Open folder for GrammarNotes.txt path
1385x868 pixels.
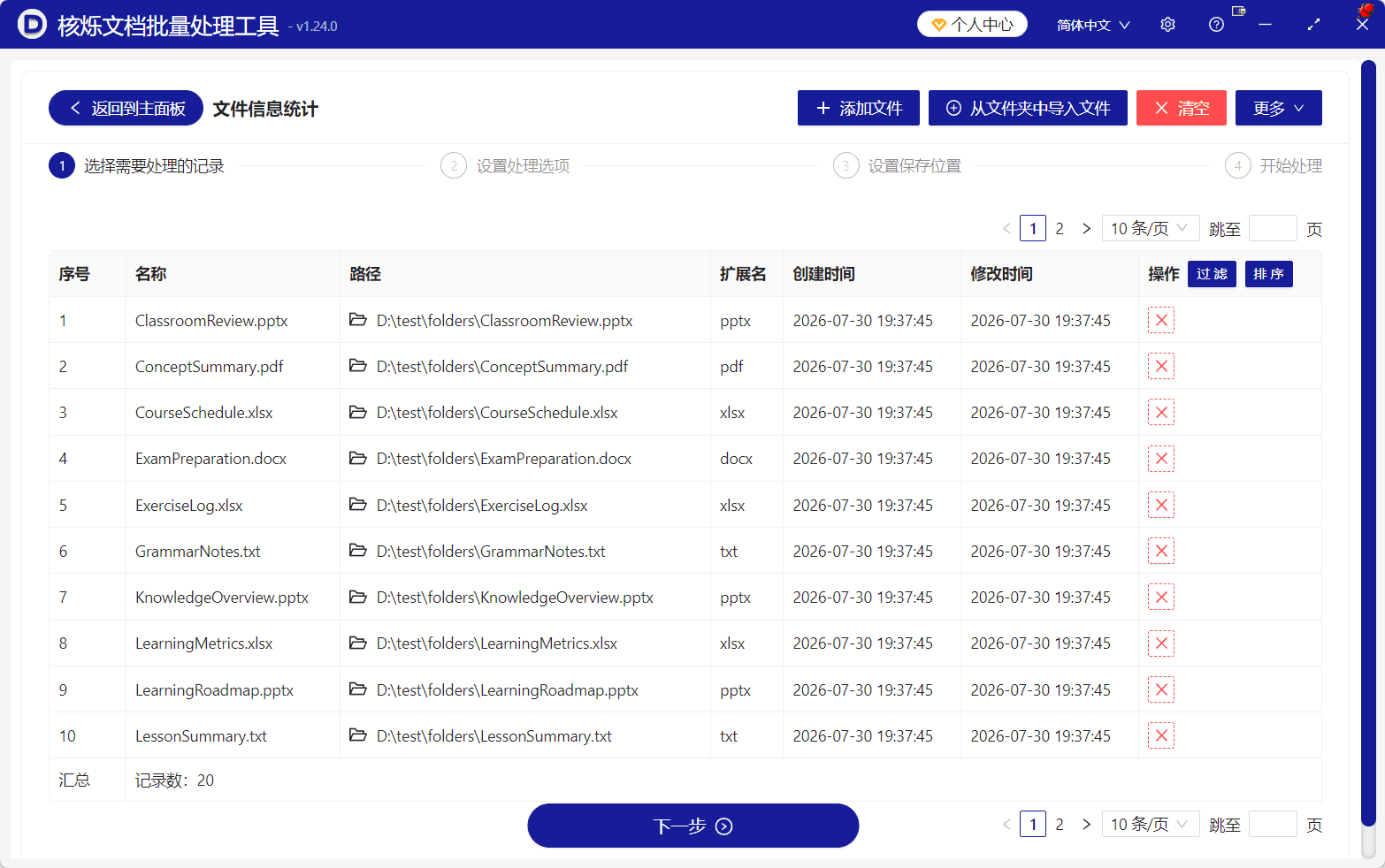[358, 551]
